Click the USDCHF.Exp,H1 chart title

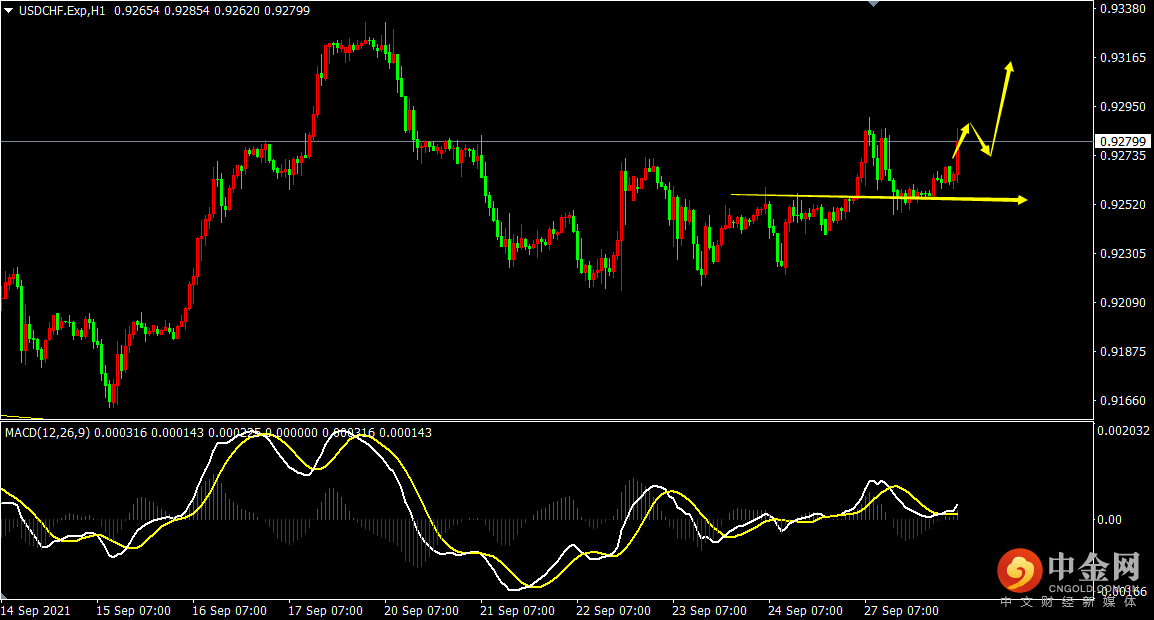click(62, 11)
